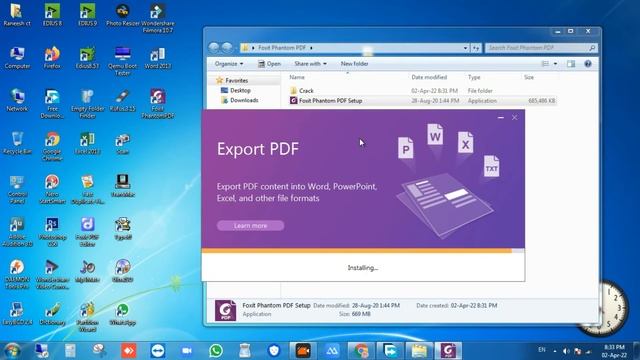Open Partition Wizard desktop shortcut
This screenshot has height=360, width=640.
[x=87, y=317]
